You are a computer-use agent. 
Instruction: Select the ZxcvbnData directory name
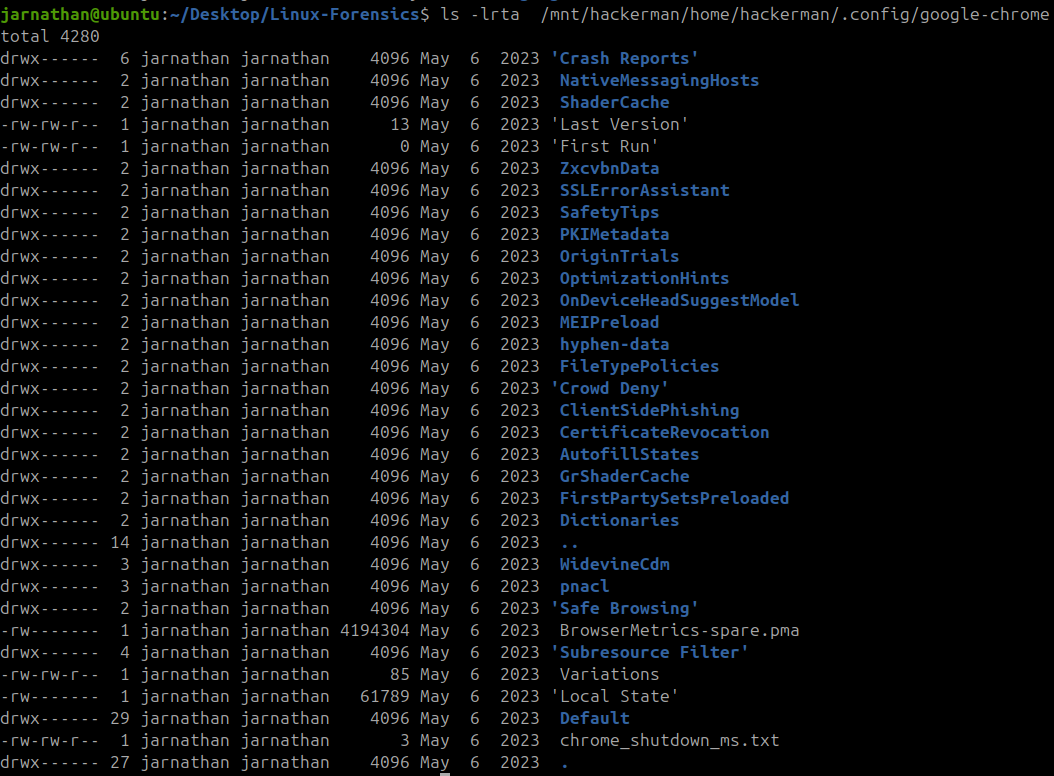[x=609, y=168]
